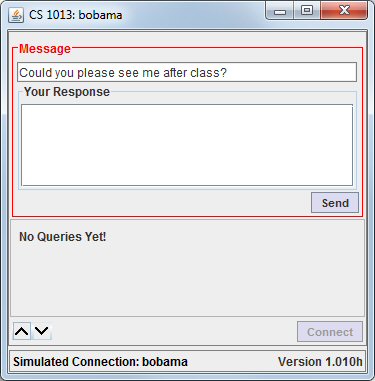Click the 'CS 1013: bobama' window title

(x=76, y=15)
